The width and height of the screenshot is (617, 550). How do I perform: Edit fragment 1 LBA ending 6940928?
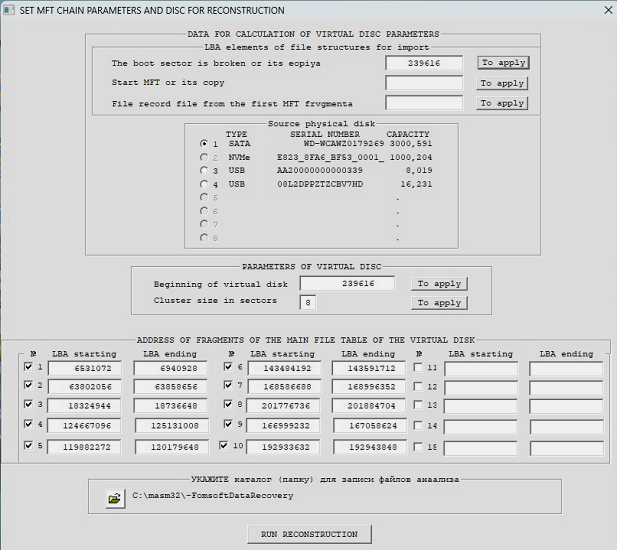point(171,369)
